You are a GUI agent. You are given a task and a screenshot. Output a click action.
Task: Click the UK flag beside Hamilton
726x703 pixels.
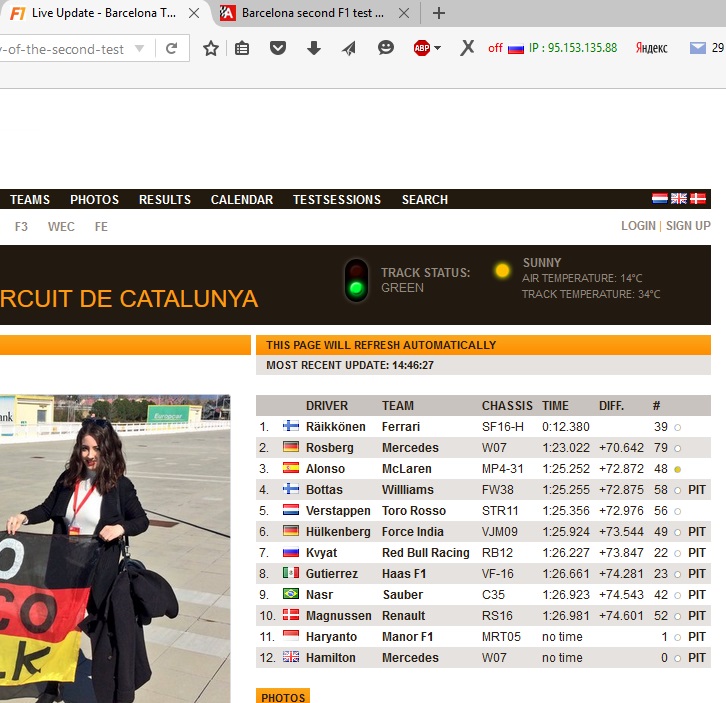tap(291, 657)
